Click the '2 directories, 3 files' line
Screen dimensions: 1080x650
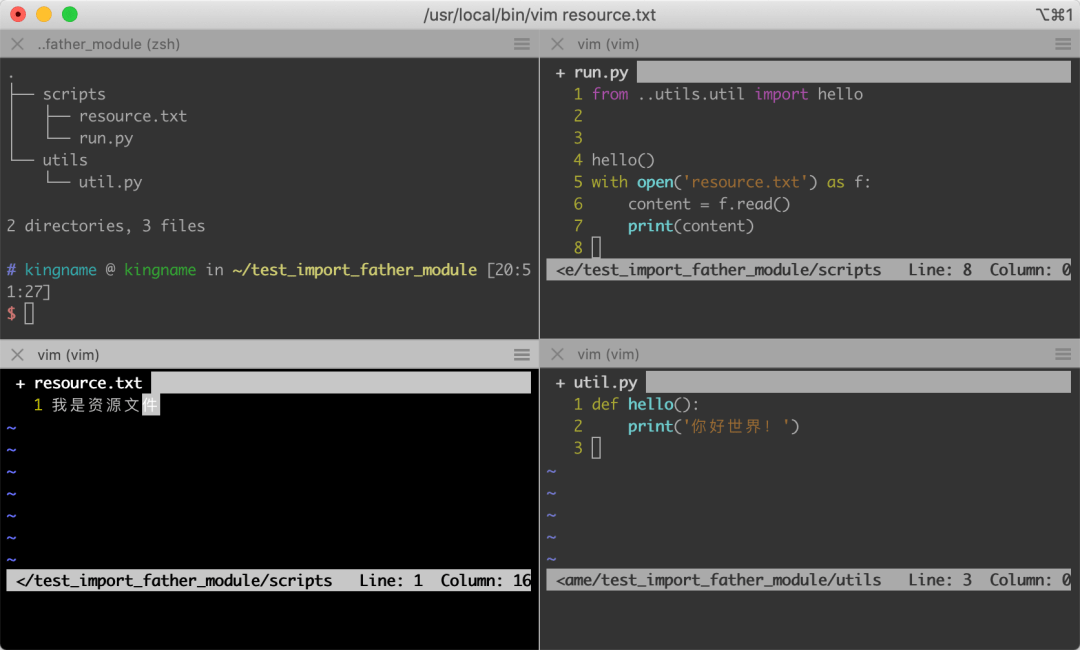coord(106,226)
